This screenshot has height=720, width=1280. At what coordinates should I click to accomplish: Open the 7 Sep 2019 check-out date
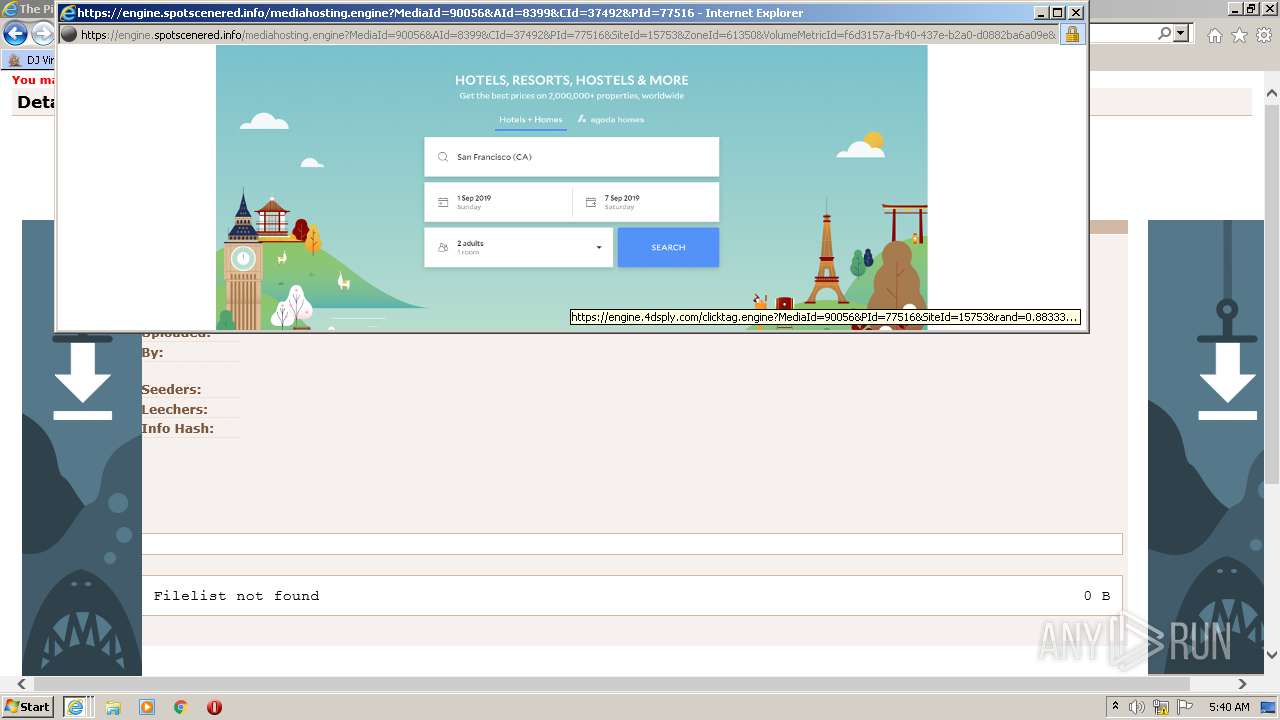[x=646, y=202]
